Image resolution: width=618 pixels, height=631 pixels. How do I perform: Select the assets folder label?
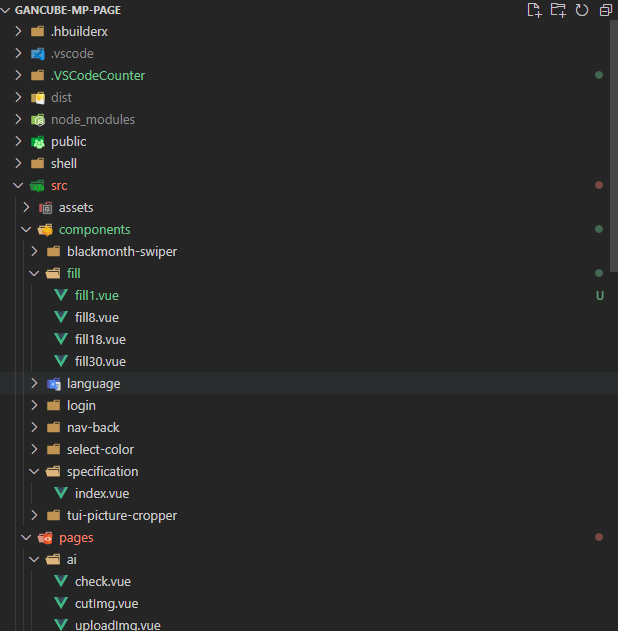76,208
